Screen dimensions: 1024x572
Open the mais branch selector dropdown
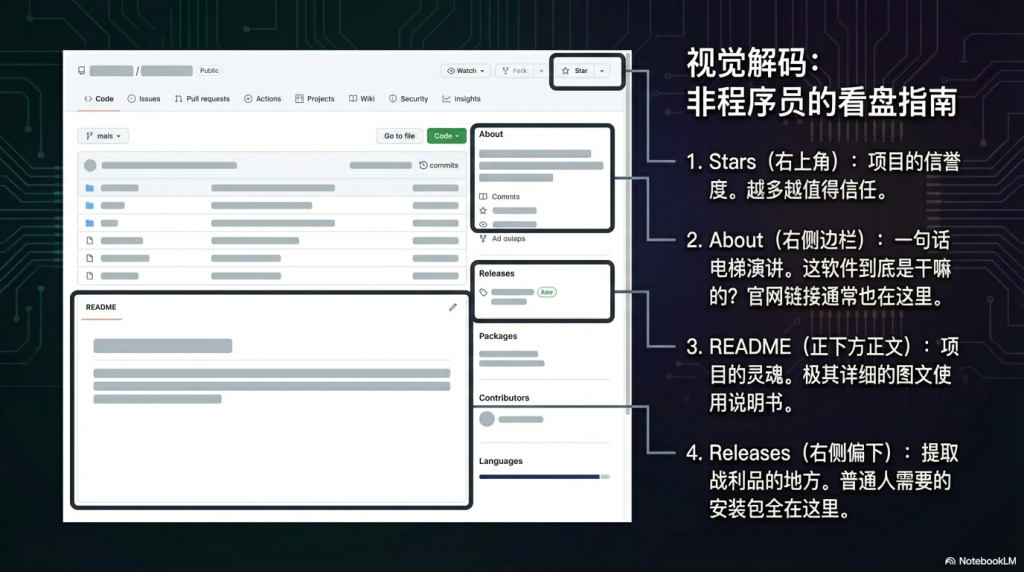(103, 136)
